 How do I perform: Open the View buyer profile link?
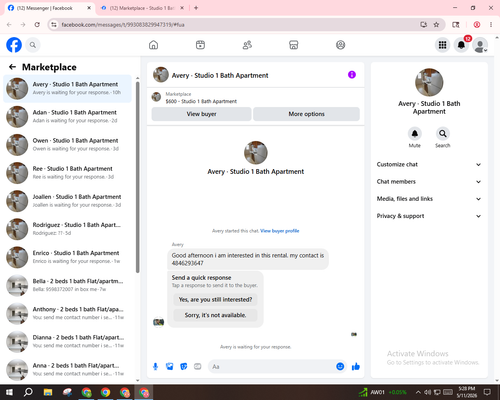click(280, 231)
